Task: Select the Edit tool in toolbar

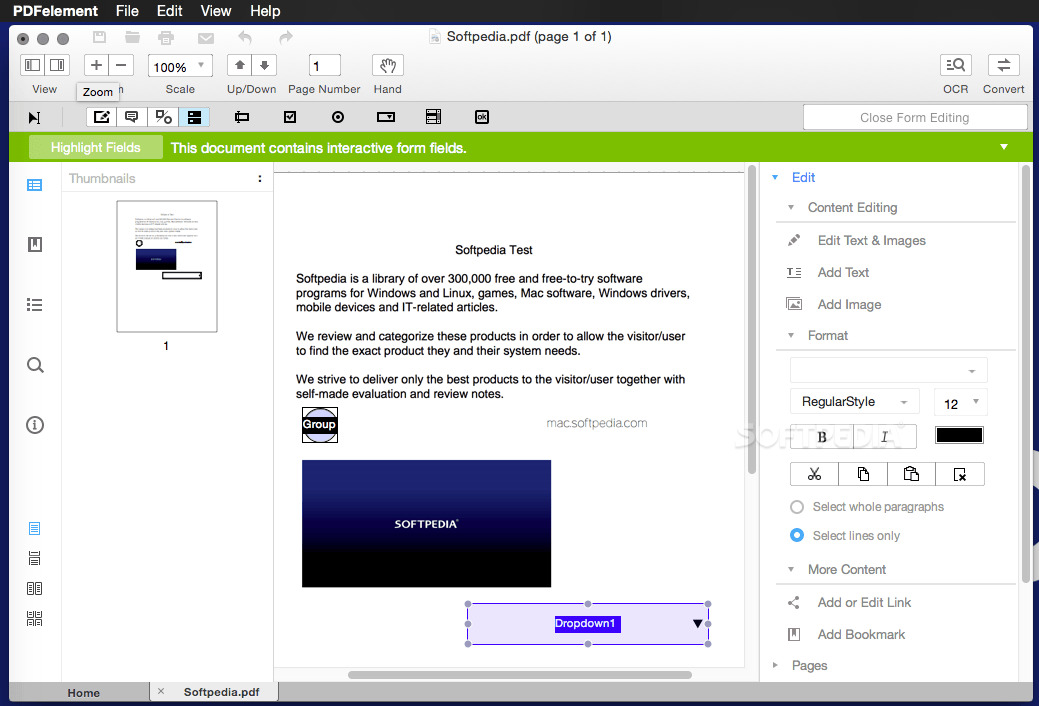Action: pos(101,117)
